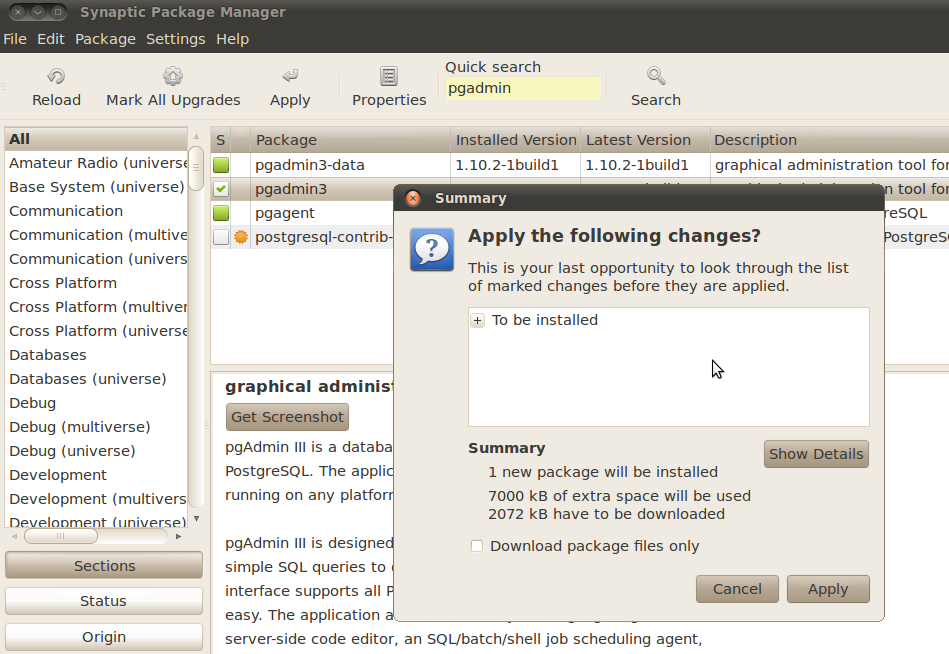Sort by the S status column header
Screen dimensions: 949x654
[220, 140]
